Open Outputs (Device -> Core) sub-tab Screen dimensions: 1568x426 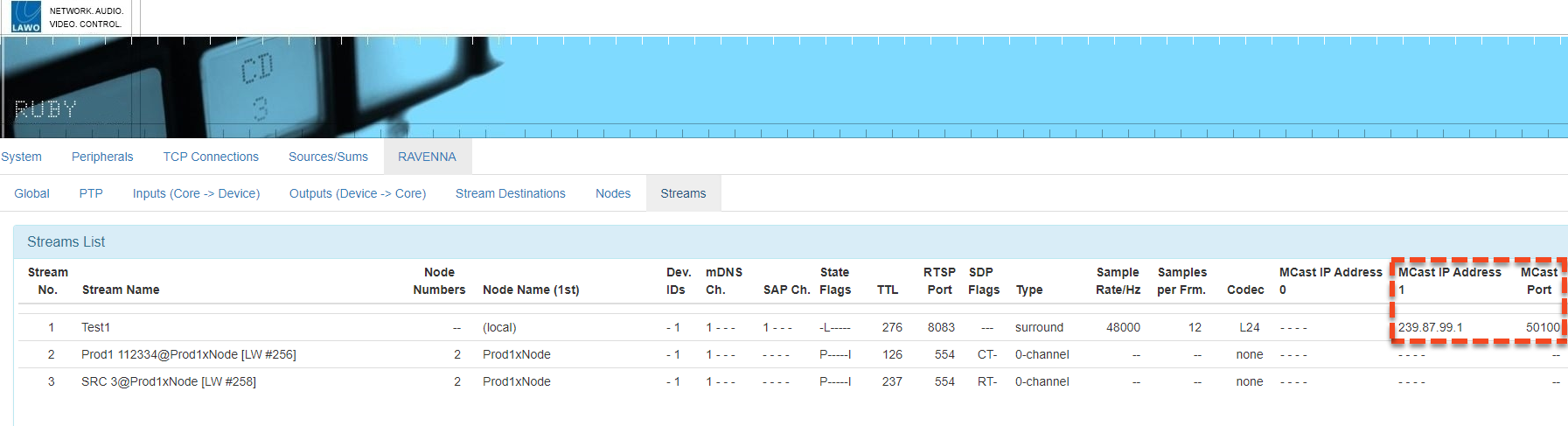(358, 193)
